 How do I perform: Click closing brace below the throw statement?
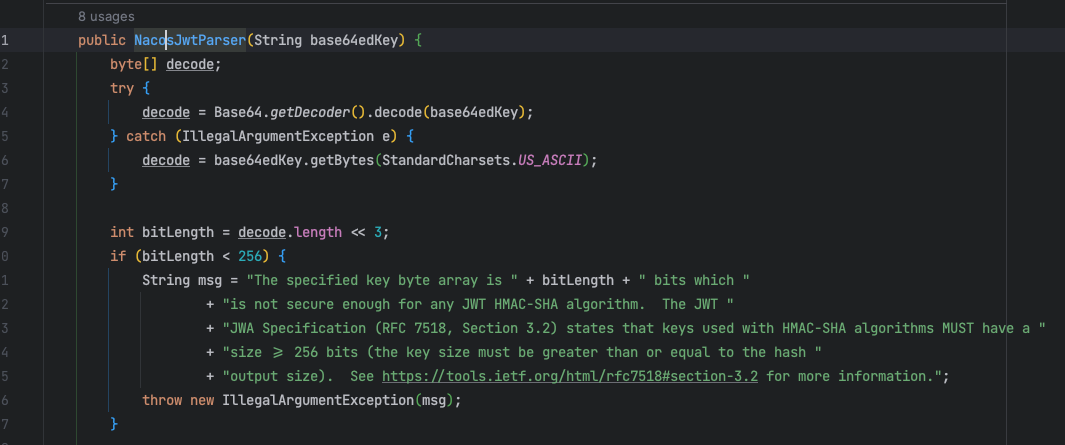(x=114, y=424)
